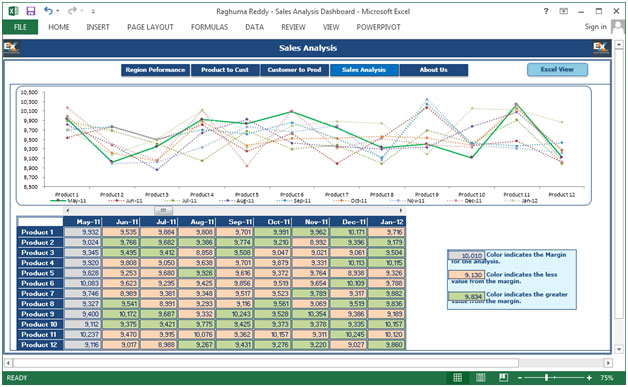The width and height of the screenshot is (628, 387).
Task: Click the grey margin swatch 10,010
Action: (466, 255)
